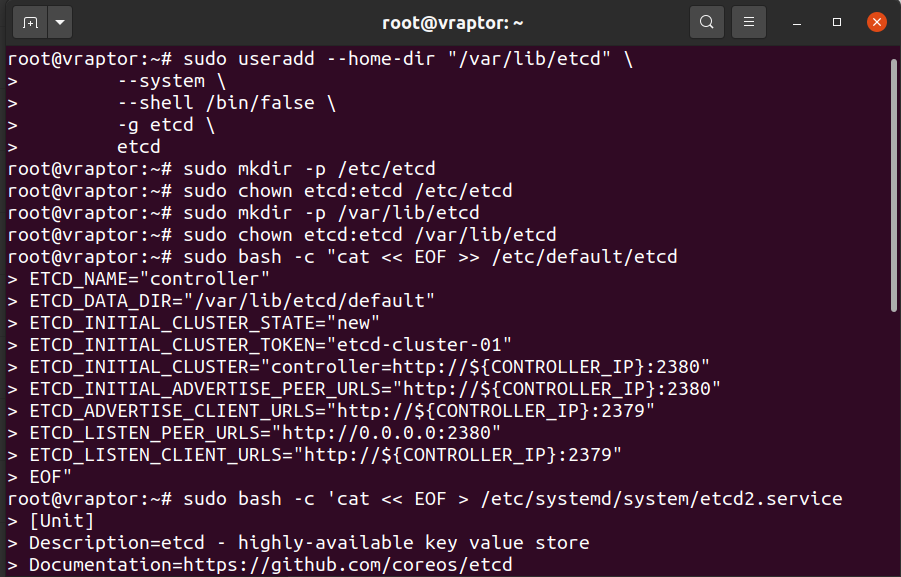Click the /etc/systemd/system/etcd2.service path

click(x=661, y=499)
